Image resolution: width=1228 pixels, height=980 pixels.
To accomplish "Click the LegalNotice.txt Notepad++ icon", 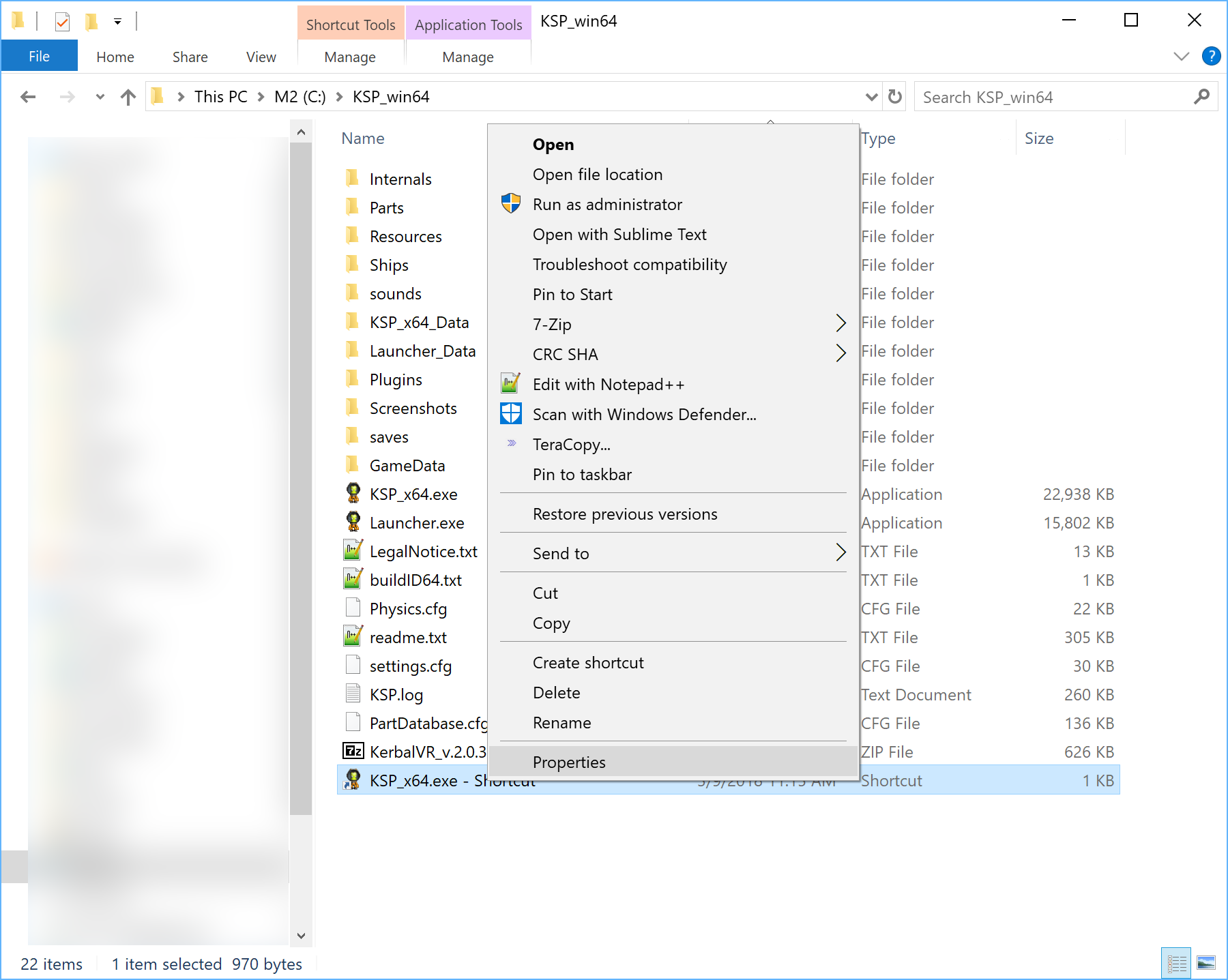I will (x=353, y=550).
